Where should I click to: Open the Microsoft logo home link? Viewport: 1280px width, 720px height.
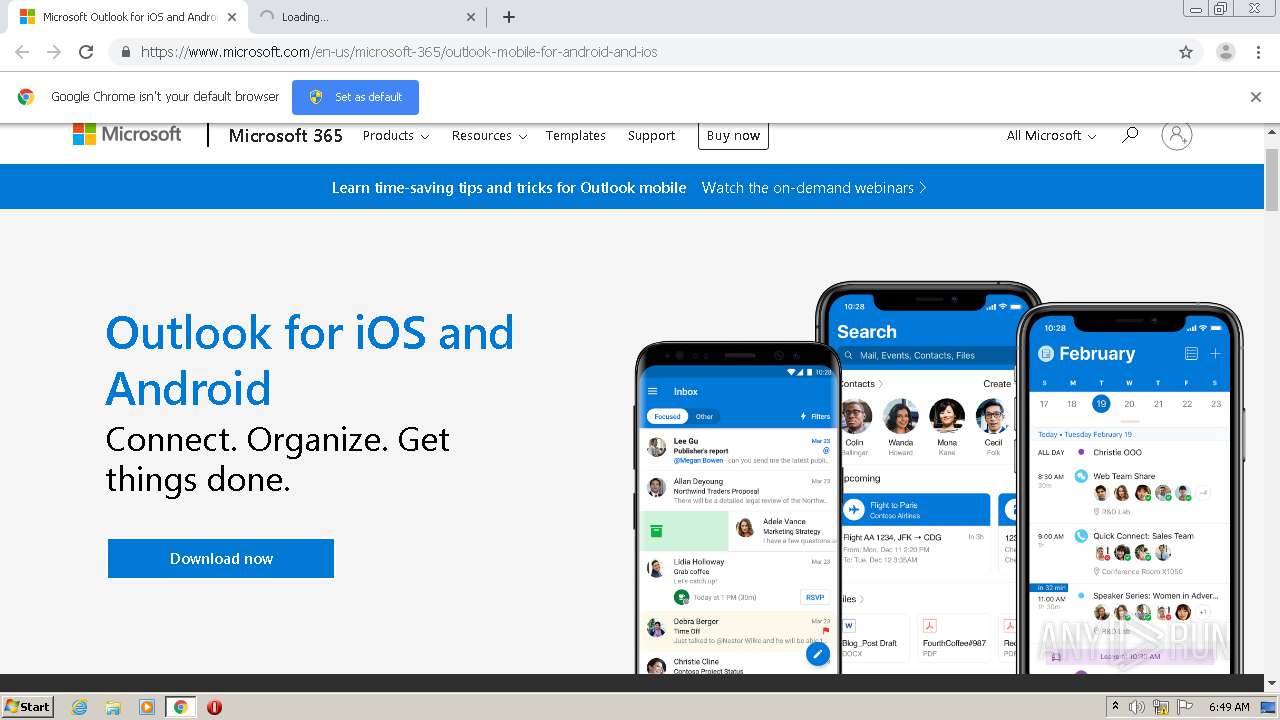127,134
